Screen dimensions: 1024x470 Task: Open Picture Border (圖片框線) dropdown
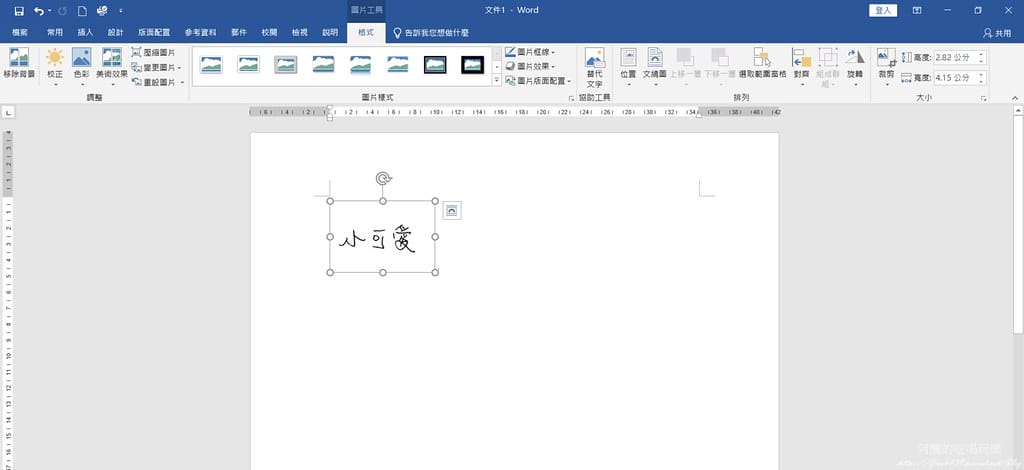coord(530,52)
